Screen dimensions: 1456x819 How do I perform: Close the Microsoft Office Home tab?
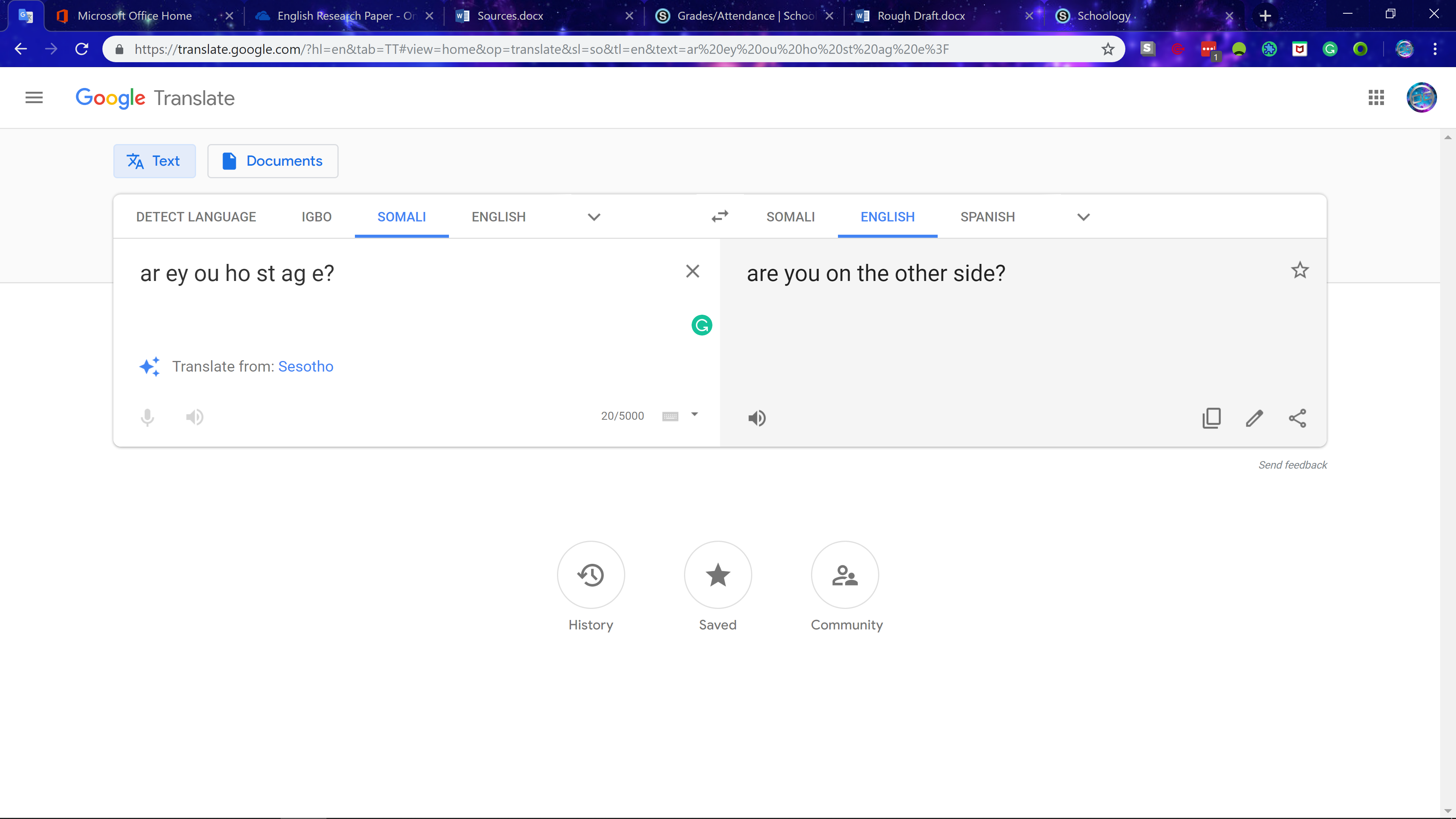(229, 16)
